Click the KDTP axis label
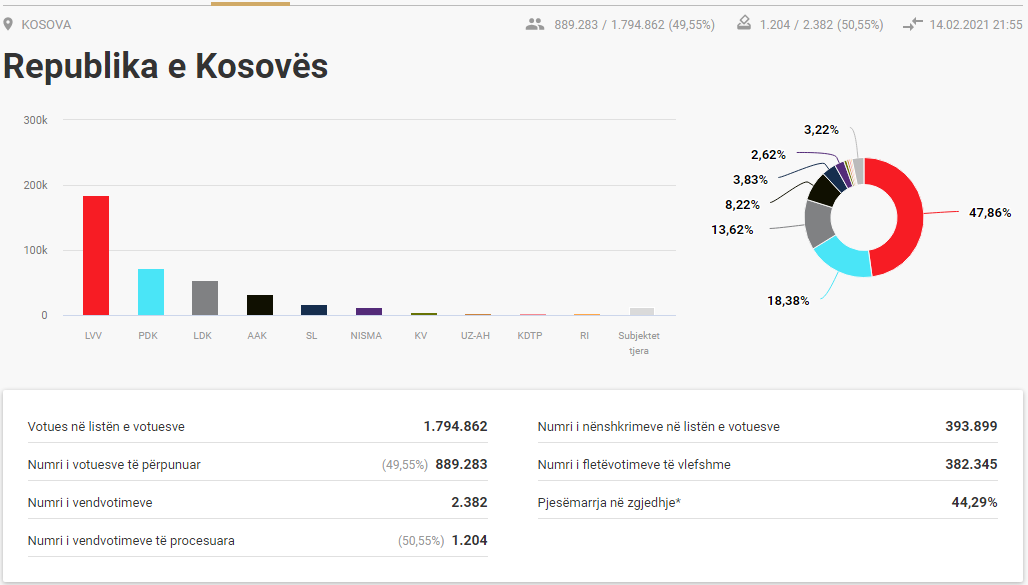The image size is (1028, 585). (530, 336)
